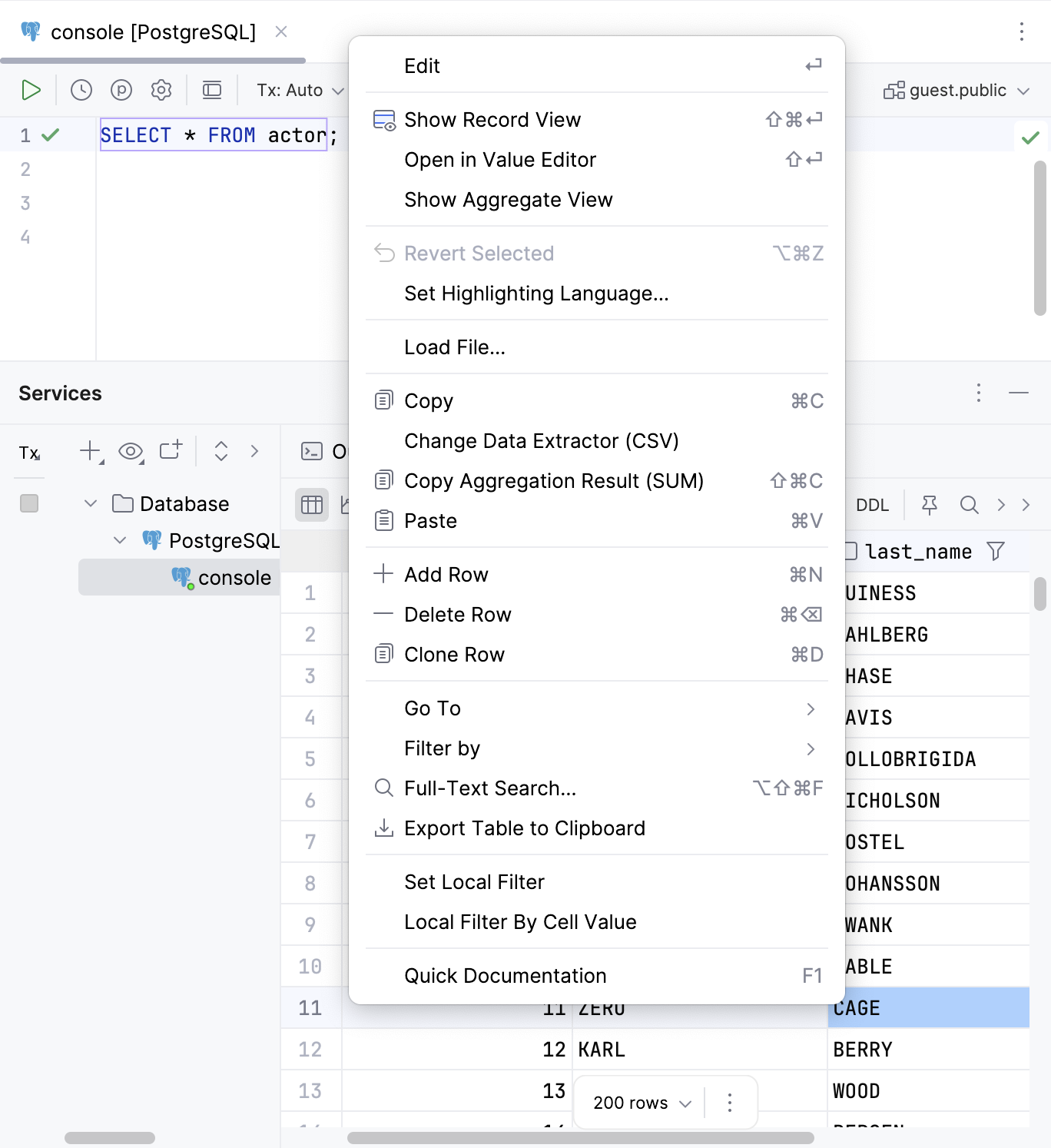
Task: Select Show Record View in context menu
Action: tap(492, 120)
